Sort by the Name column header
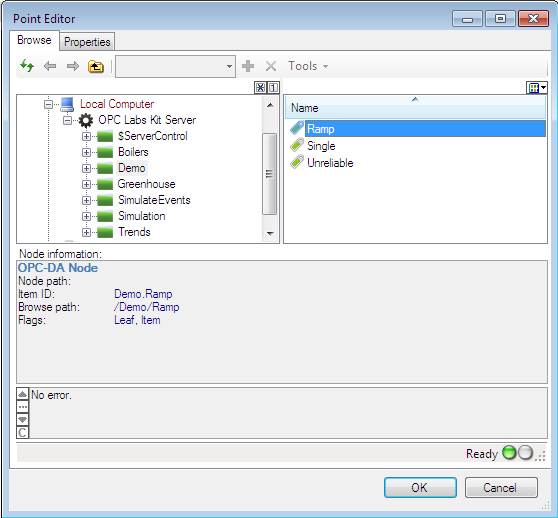This screenshot has width=558, height=518. (x=415, y=108)
